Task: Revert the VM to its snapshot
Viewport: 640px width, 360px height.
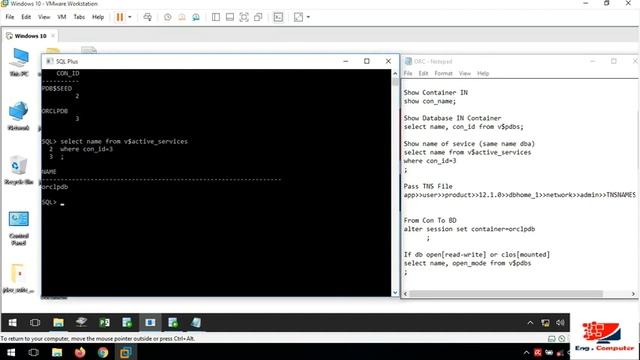Action: click(x=182, y=17)
